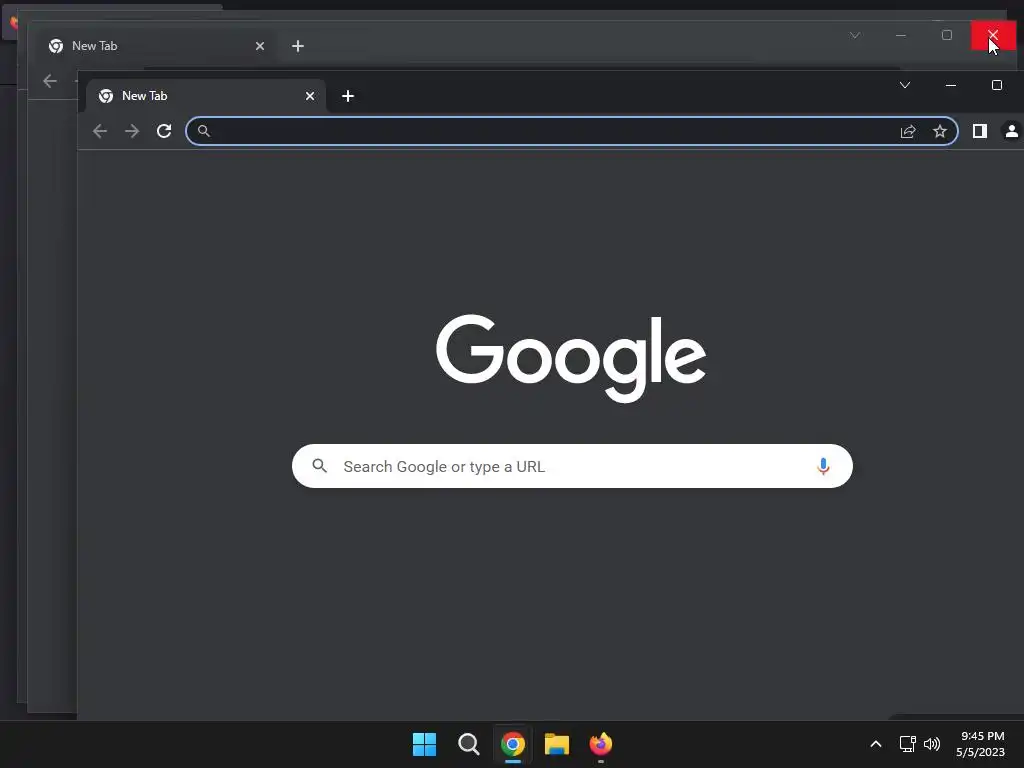1024x768 pixels.
Task: Click the Chrome icon in the taskbar
Action: [513, 744]
